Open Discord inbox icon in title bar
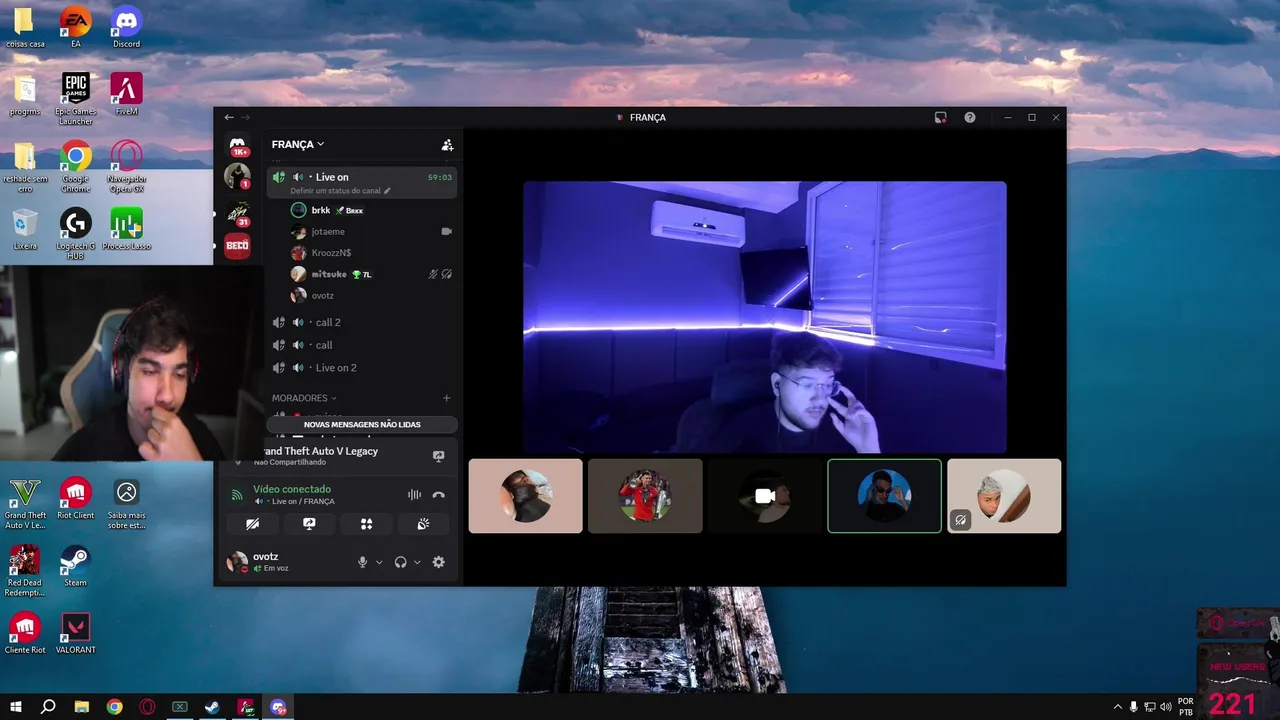Viewport: 1280px width, 720px height. 941,117
